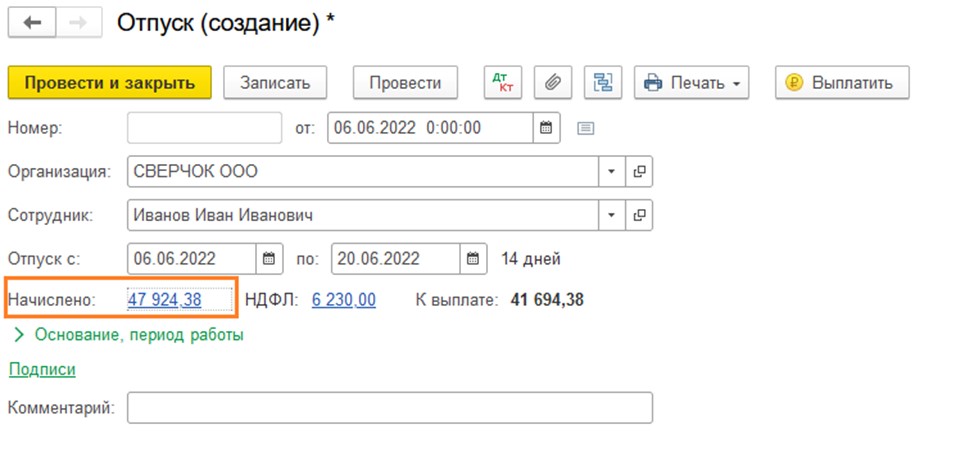Click the paperclip attachments icon
Image resolution: width=974 pixels, height=461 pixels.
click(x=553, y=83)
